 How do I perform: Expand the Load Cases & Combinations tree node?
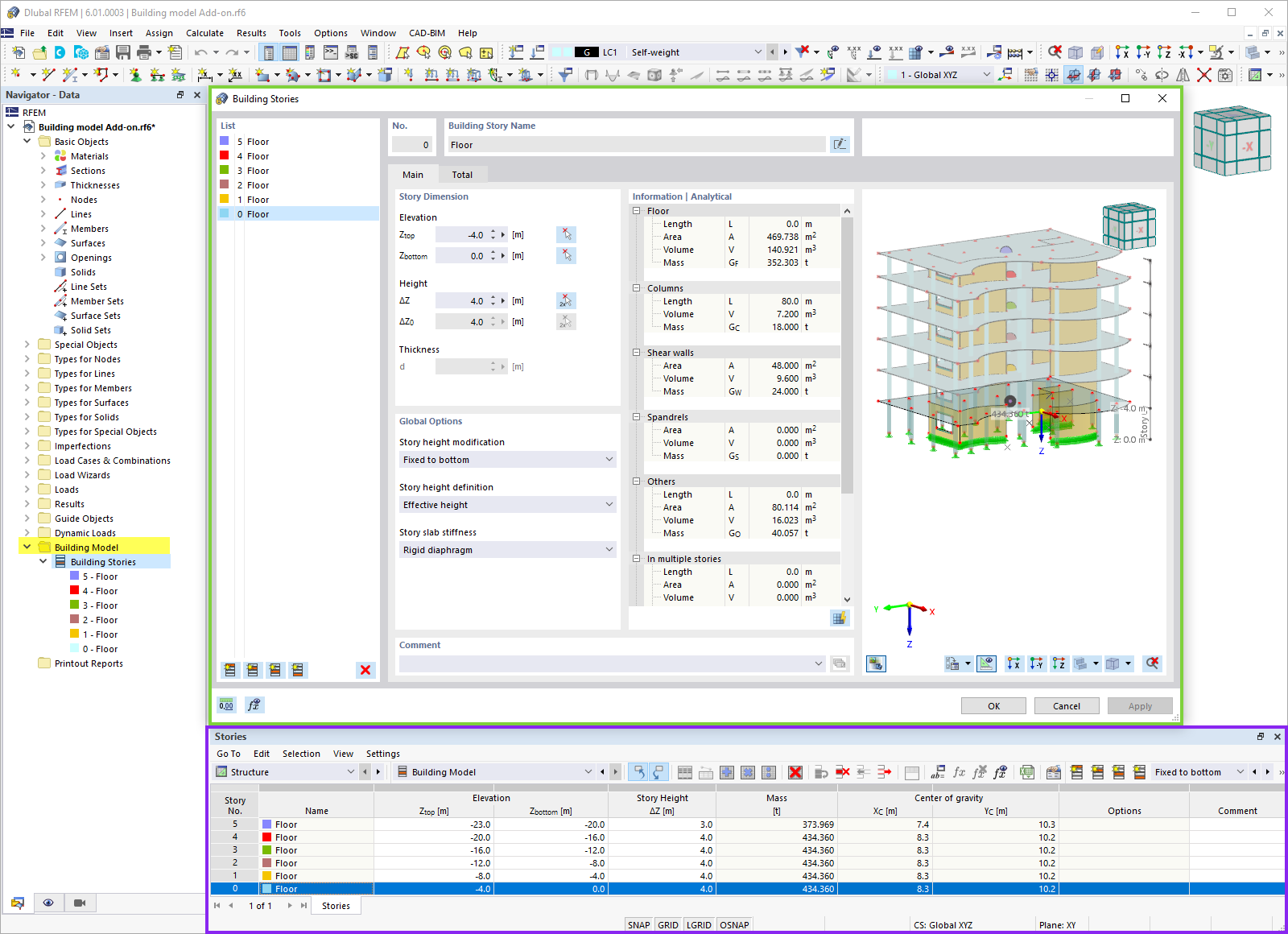pyautogui.click(x=27, y=460)
